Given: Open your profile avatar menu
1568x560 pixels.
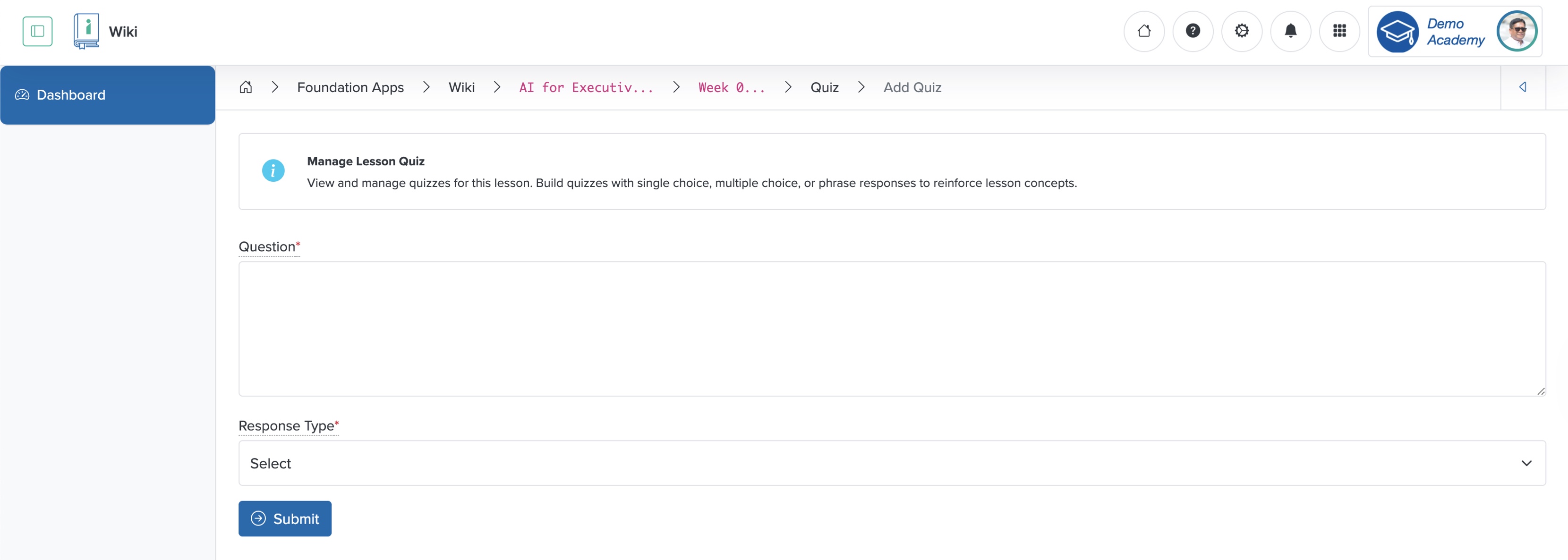Looking at the screenshot, I should tap(1517, 31).
